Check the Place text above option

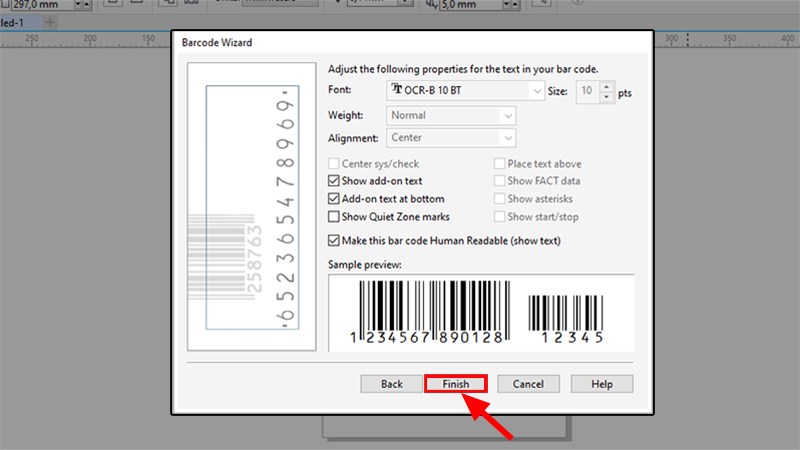tap(499, 164)
